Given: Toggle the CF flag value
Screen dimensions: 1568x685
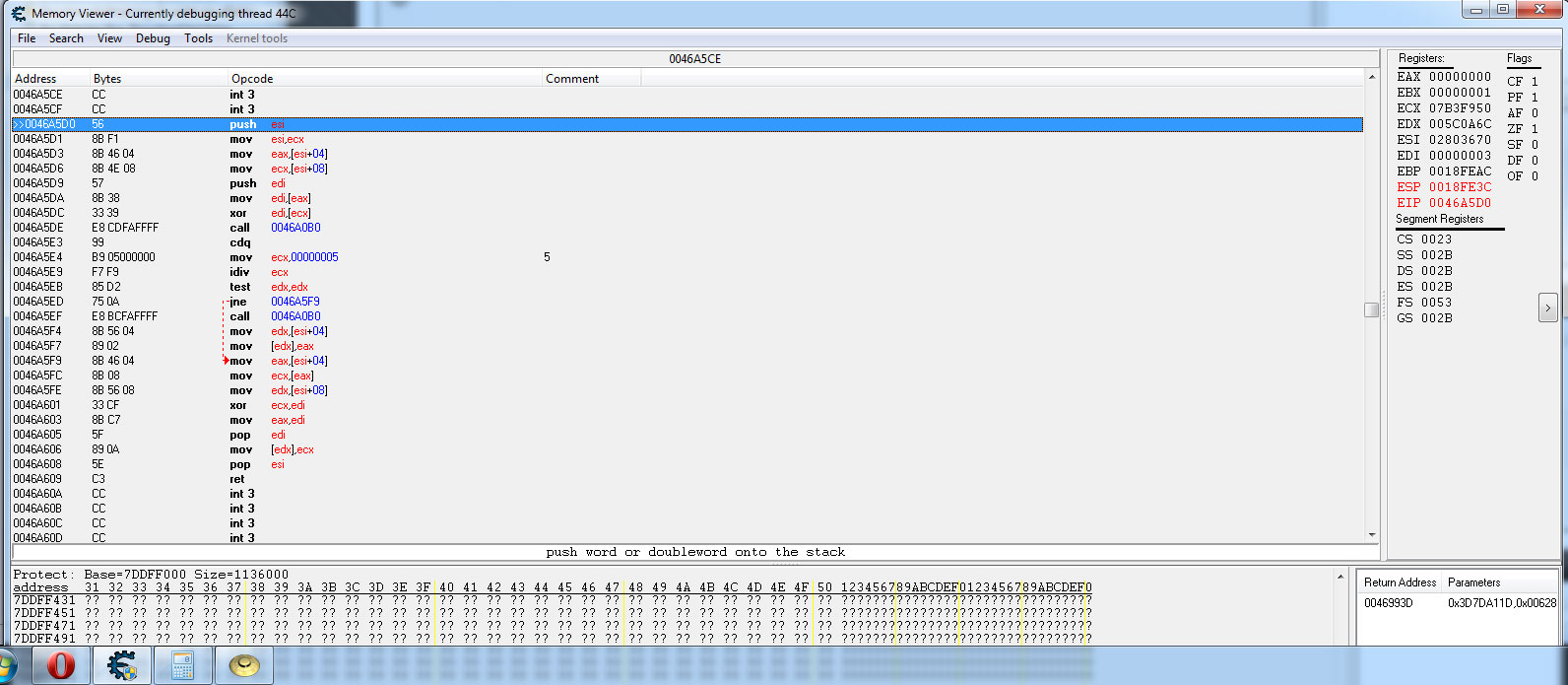Looking at the screenshot, I should tap(1534, 82).
